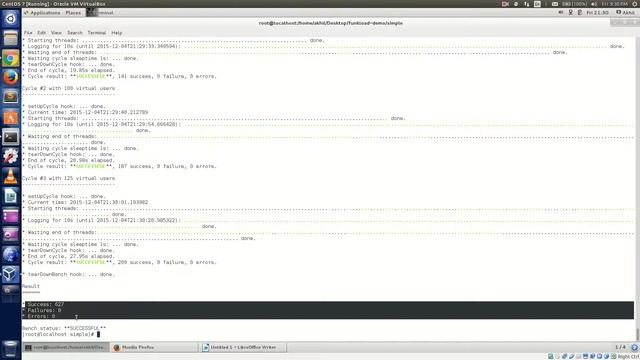640x360 pixels.
Task: Click 'Cycle #2 with 100 virtual users' line
Action: point(69,88)
